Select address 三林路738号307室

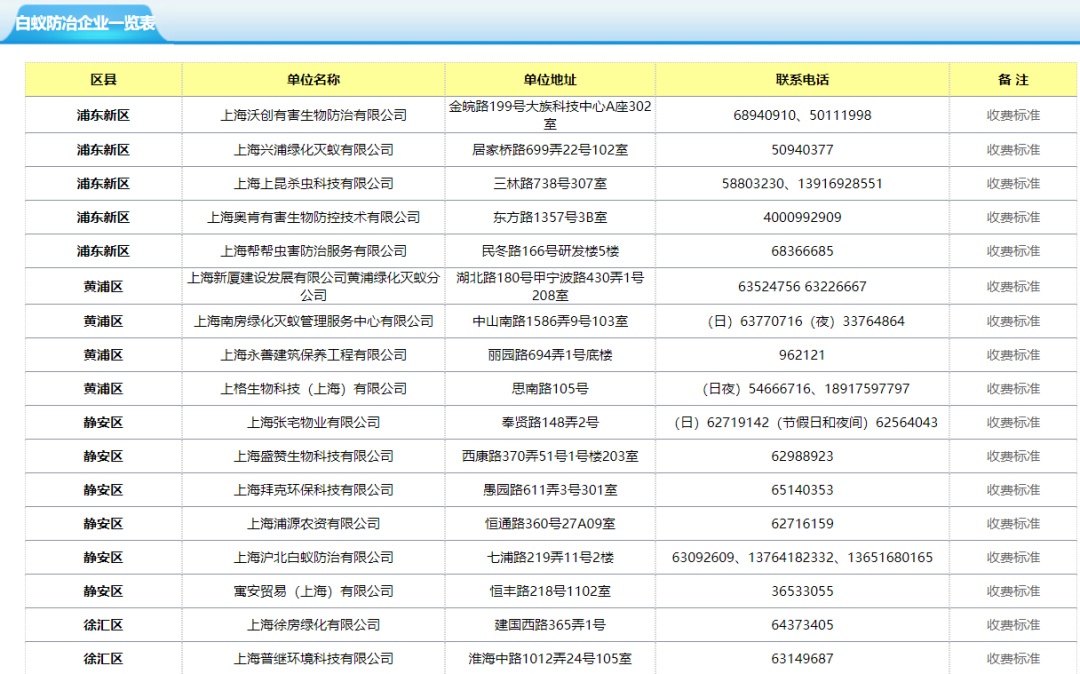point(550,183)
